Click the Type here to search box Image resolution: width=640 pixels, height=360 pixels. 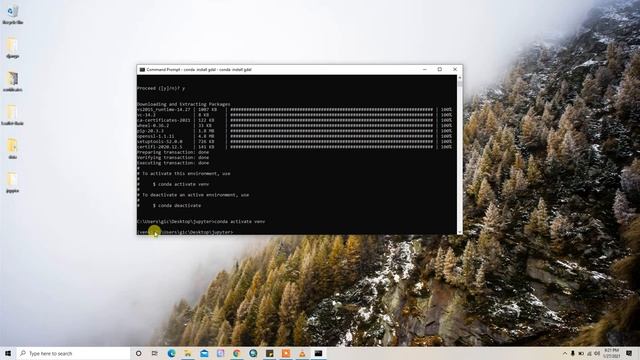tap(73, 353)
